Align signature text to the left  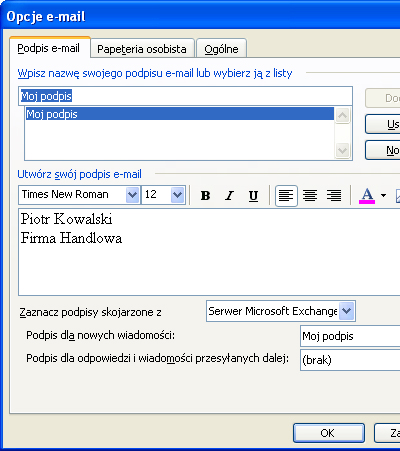click(286, 196)
